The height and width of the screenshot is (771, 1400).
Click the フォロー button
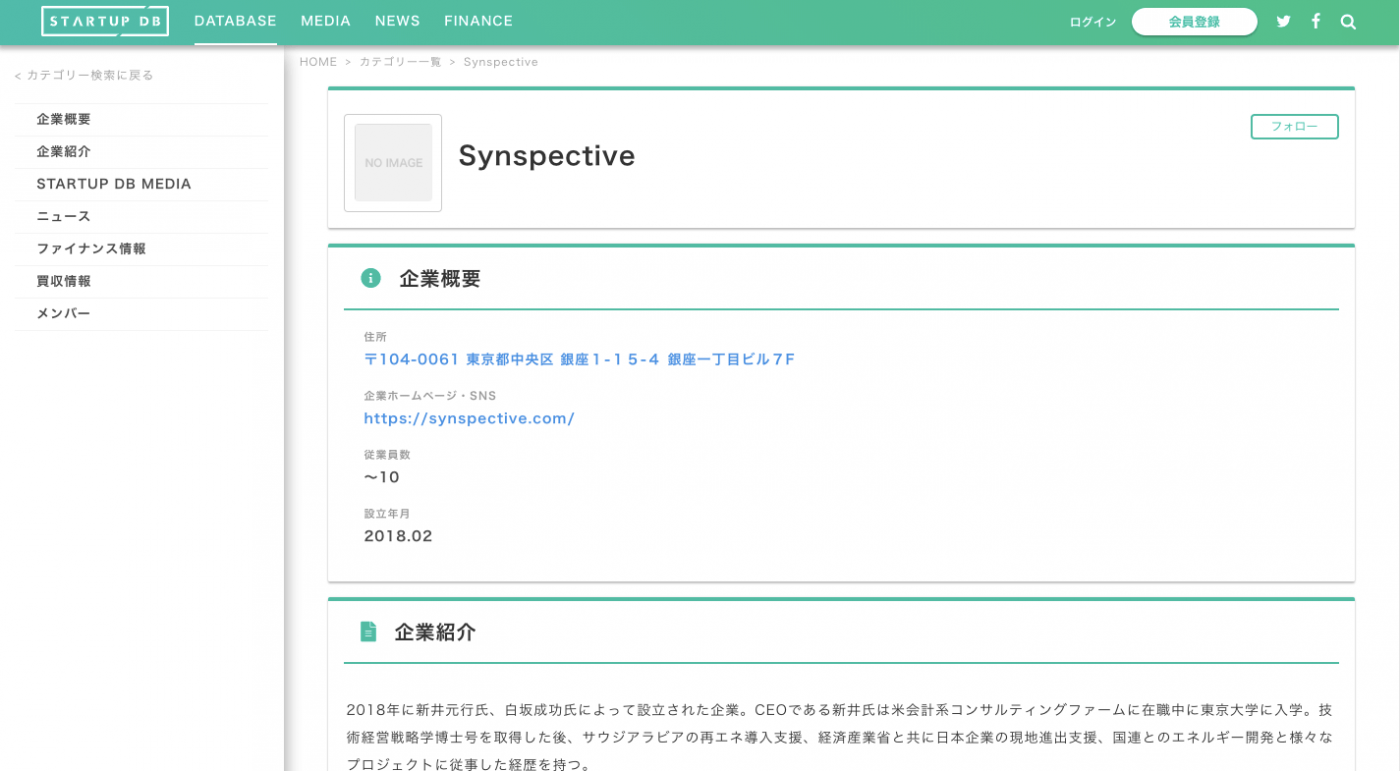[x=1294, y=127]
